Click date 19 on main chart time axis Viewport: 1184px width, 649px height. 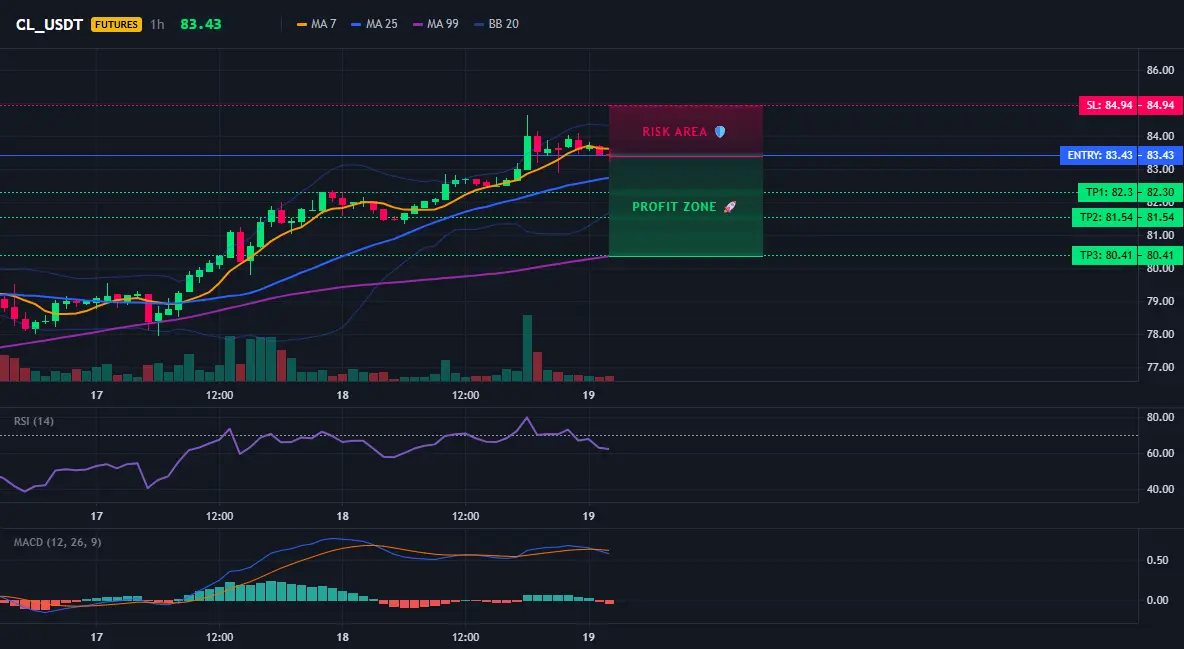[589, 395]
